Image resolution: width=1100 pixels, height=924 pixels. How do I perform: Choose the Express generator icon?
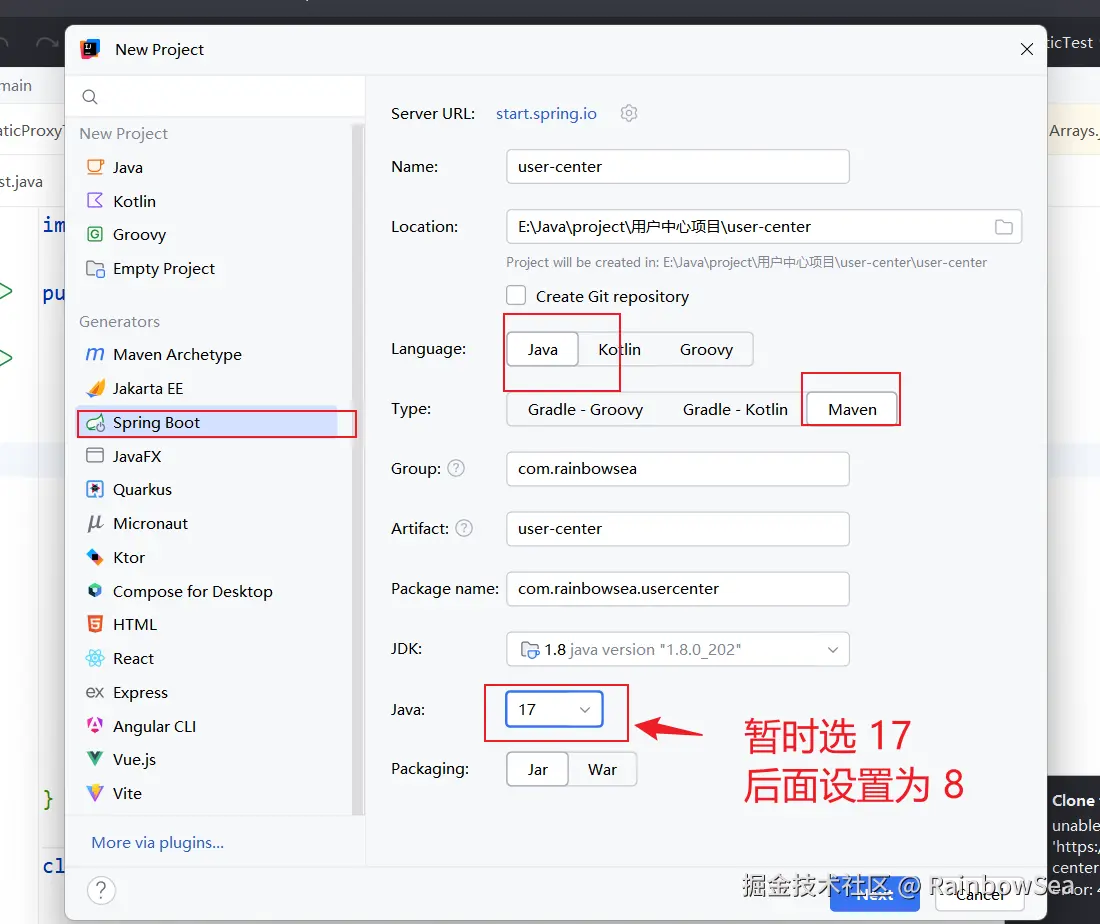click(95, 692)
